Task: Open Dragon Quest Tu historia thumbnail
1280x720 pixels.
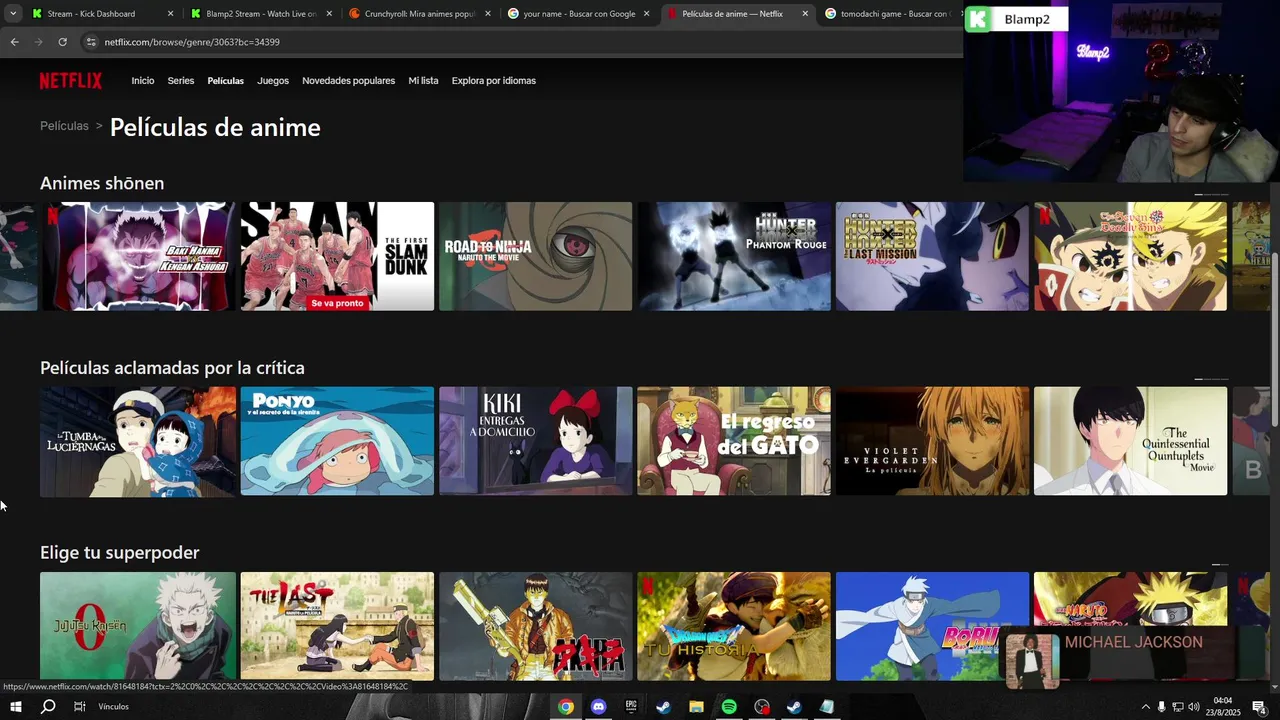Action: 734,626
